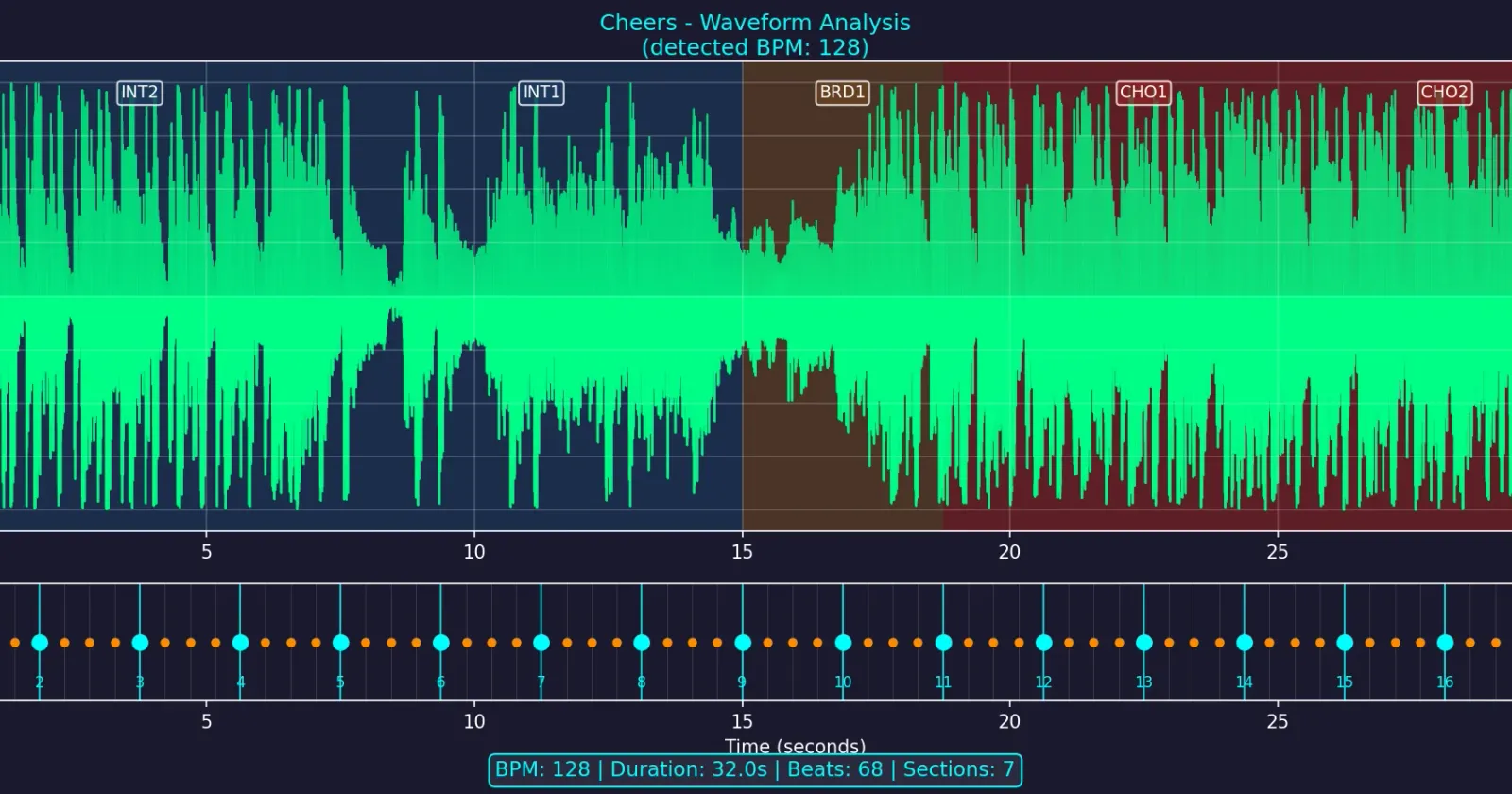Screen dimensions: 1512x794
Task: Click the 15 tick on waveform axis
Action: [742, 552]
